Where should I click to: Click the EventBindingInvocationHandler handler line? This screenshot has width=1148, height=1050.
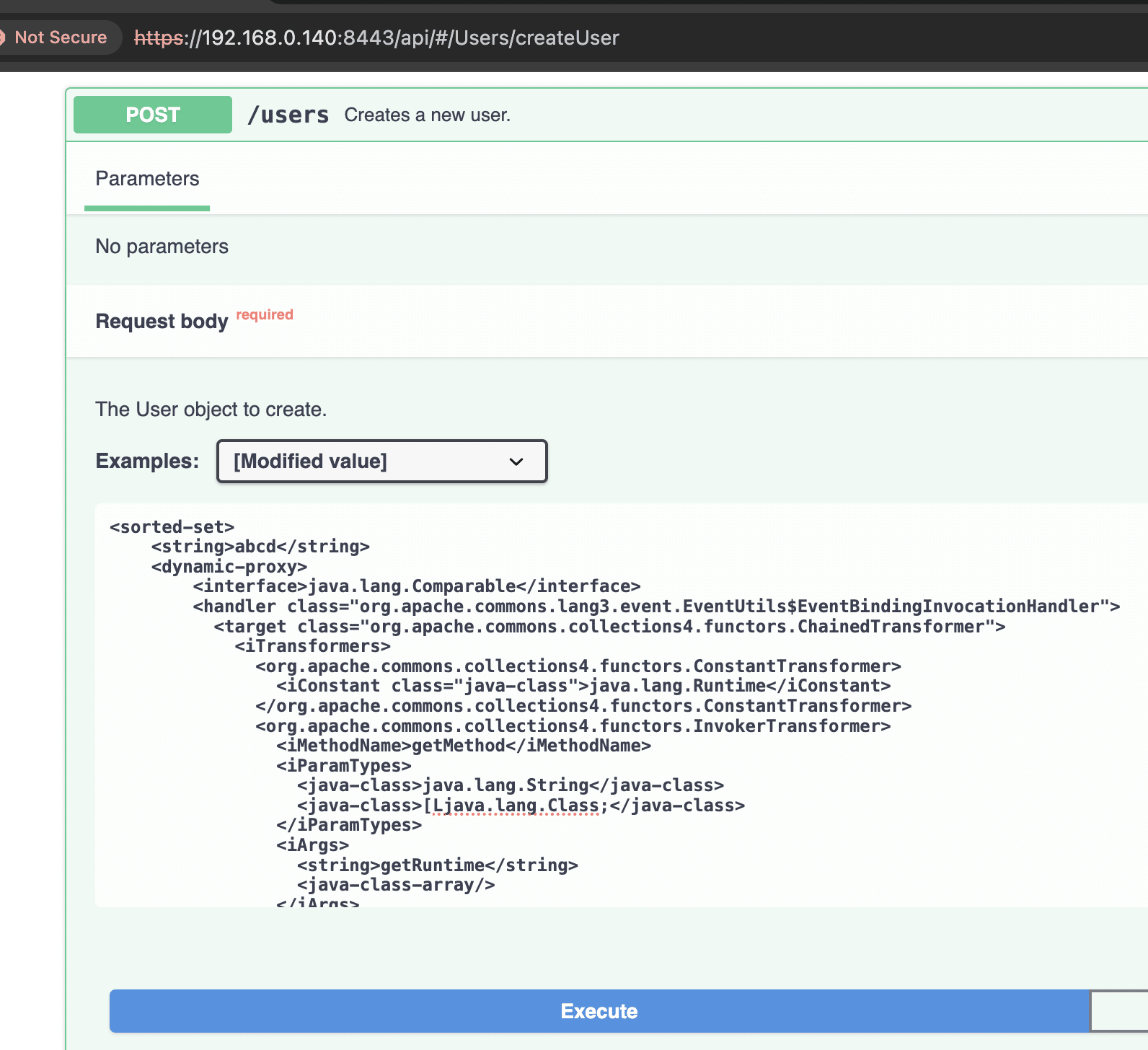tap(656, 606)
